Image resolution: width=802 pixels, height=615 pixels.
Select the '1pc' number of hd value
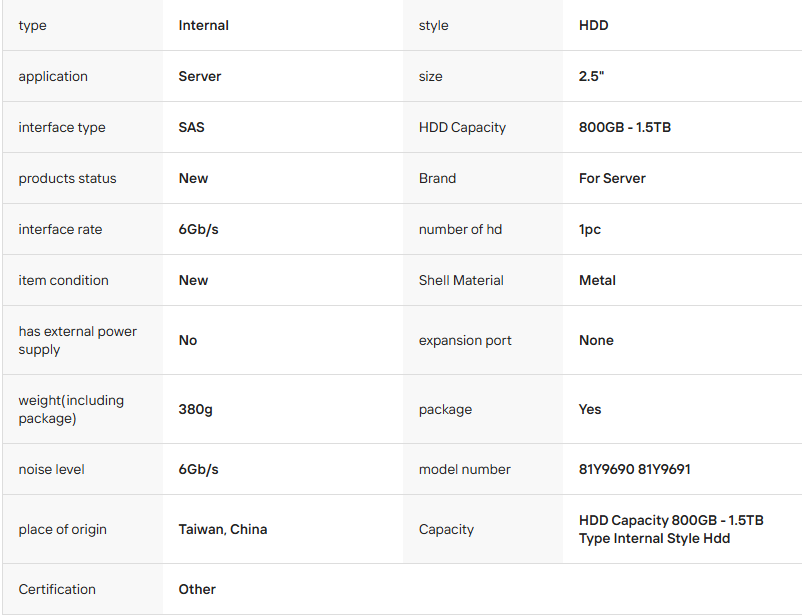[x=590, y=229]
